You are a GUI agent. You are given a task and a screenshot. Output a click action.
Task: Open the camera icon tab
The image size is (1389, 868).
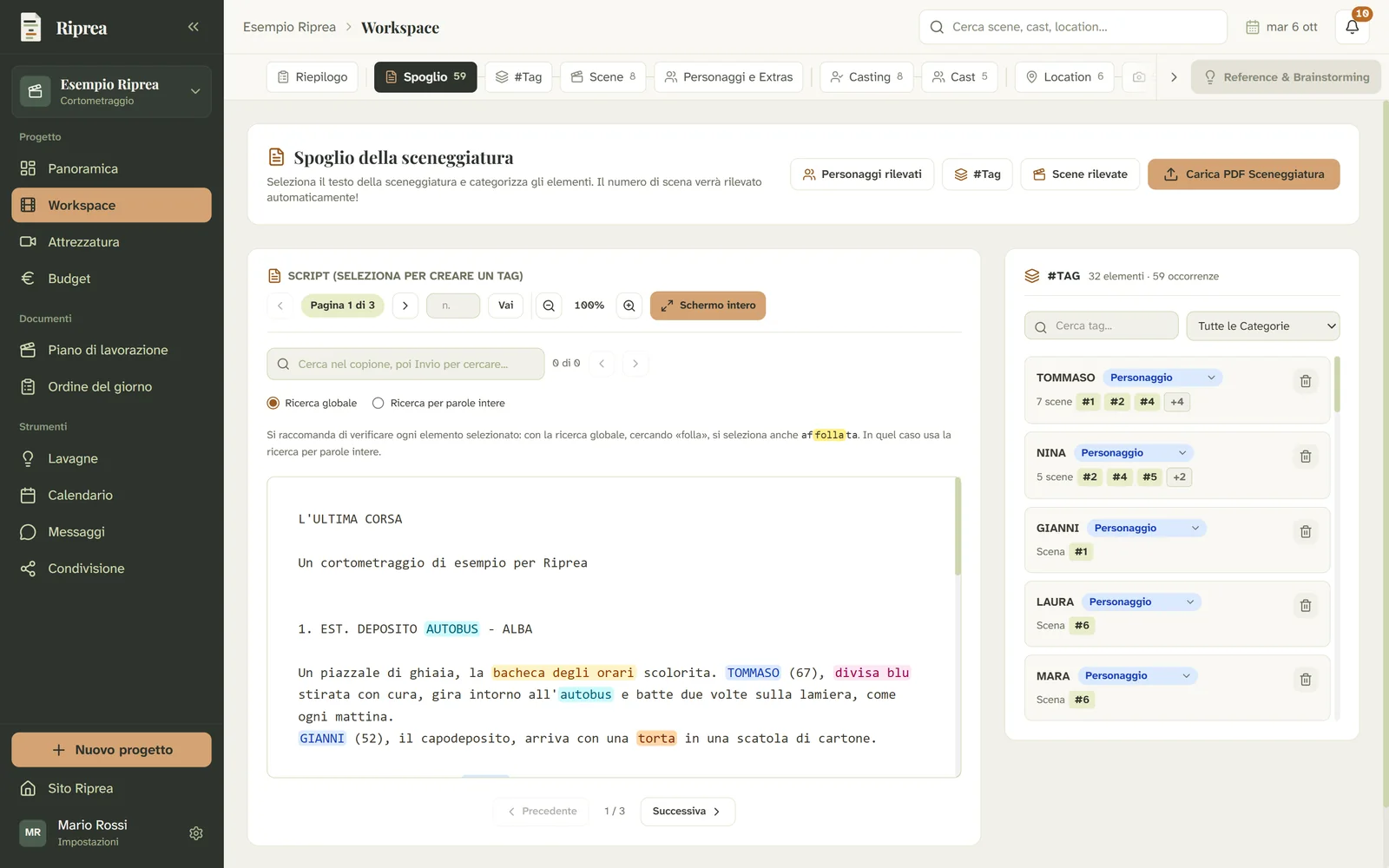(1139, 77)
